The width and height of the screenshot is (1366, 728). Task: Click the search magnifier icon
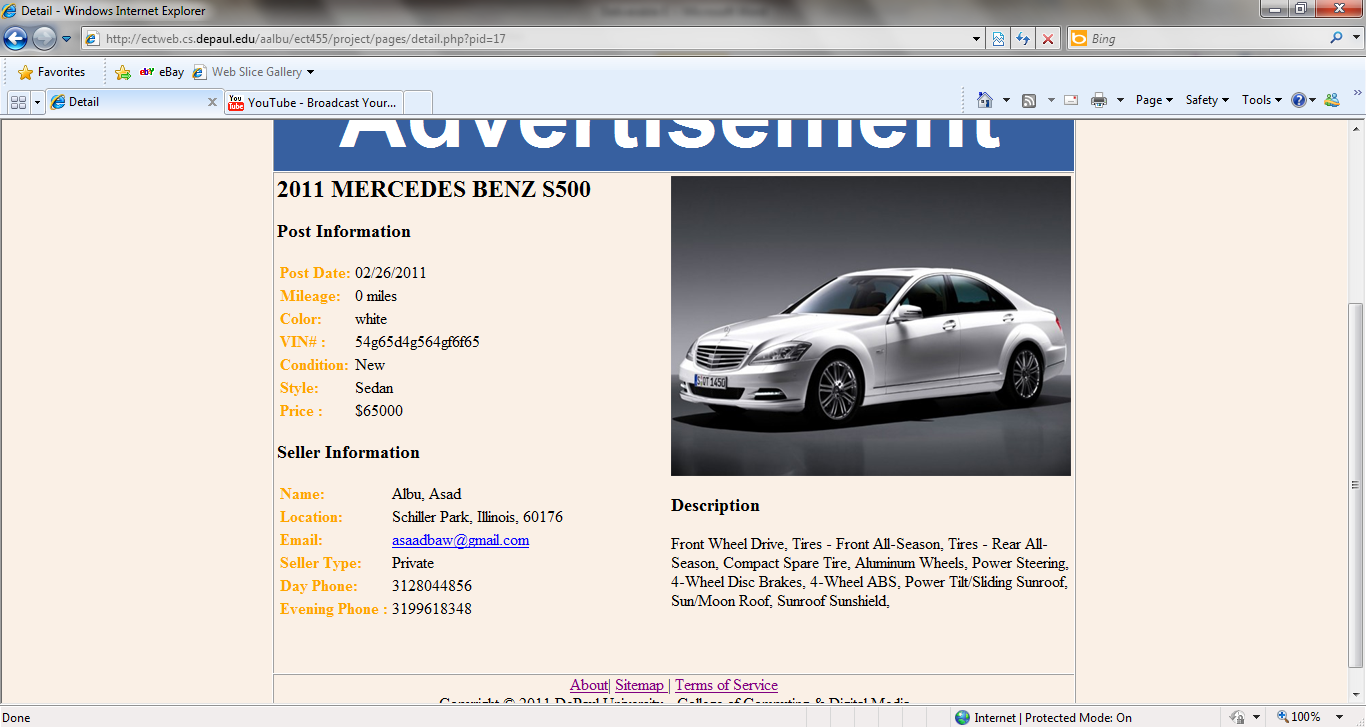click(x=1336, y=38)
